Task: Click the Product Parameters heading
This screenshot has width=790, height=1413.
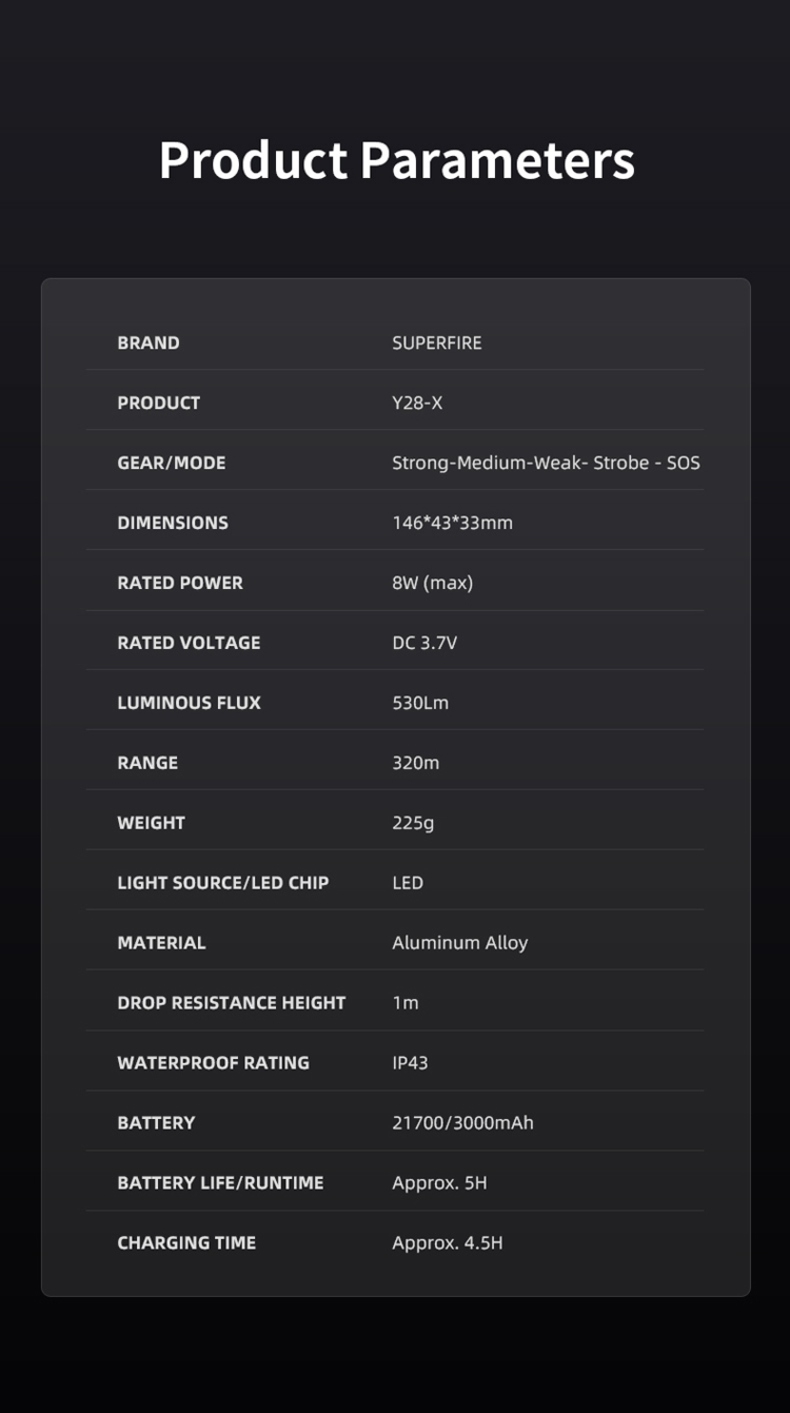Action: pos(396,160)
